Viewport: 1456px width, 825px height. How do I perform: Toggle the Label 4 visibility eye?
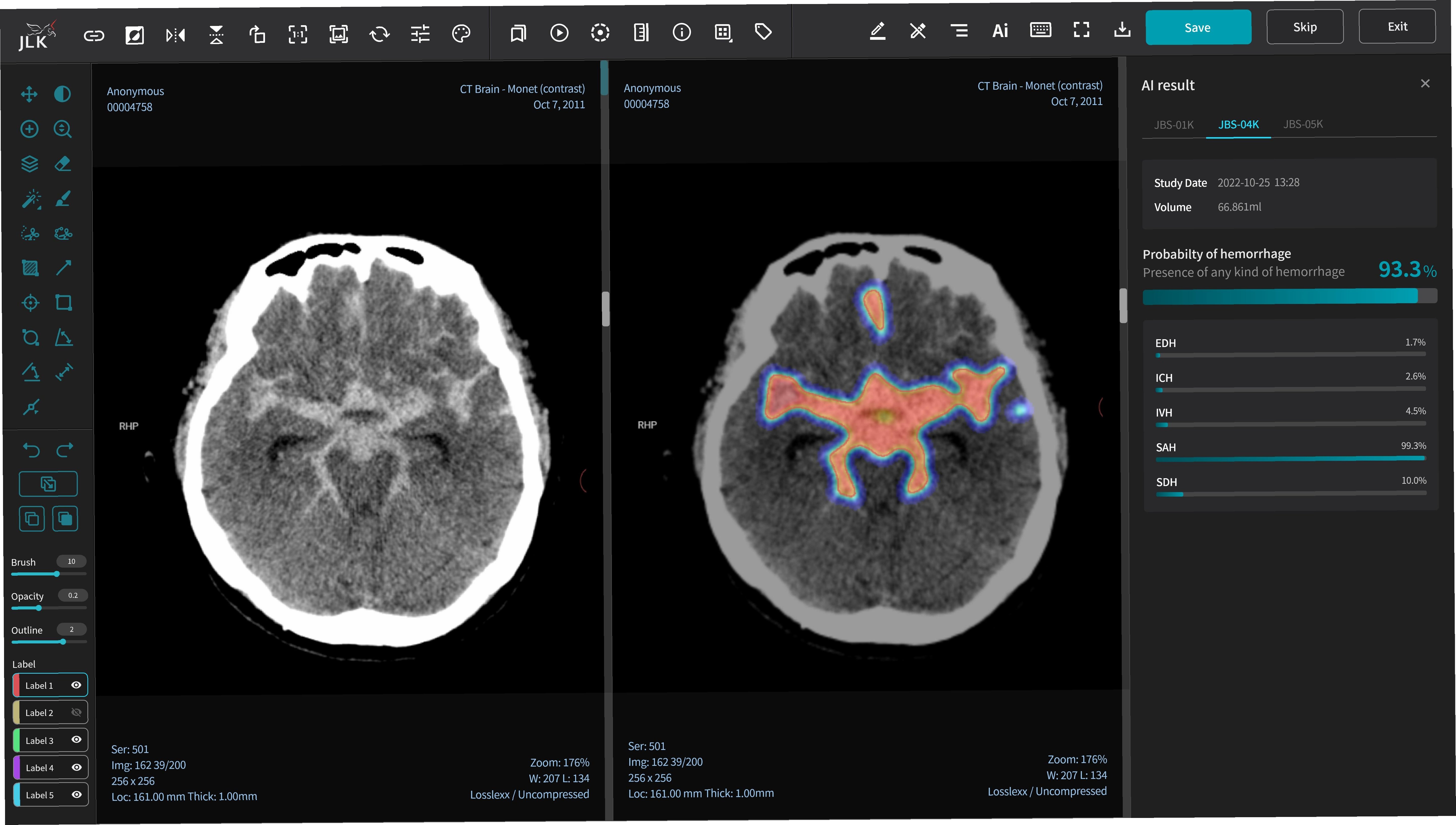tap(77, 767)
